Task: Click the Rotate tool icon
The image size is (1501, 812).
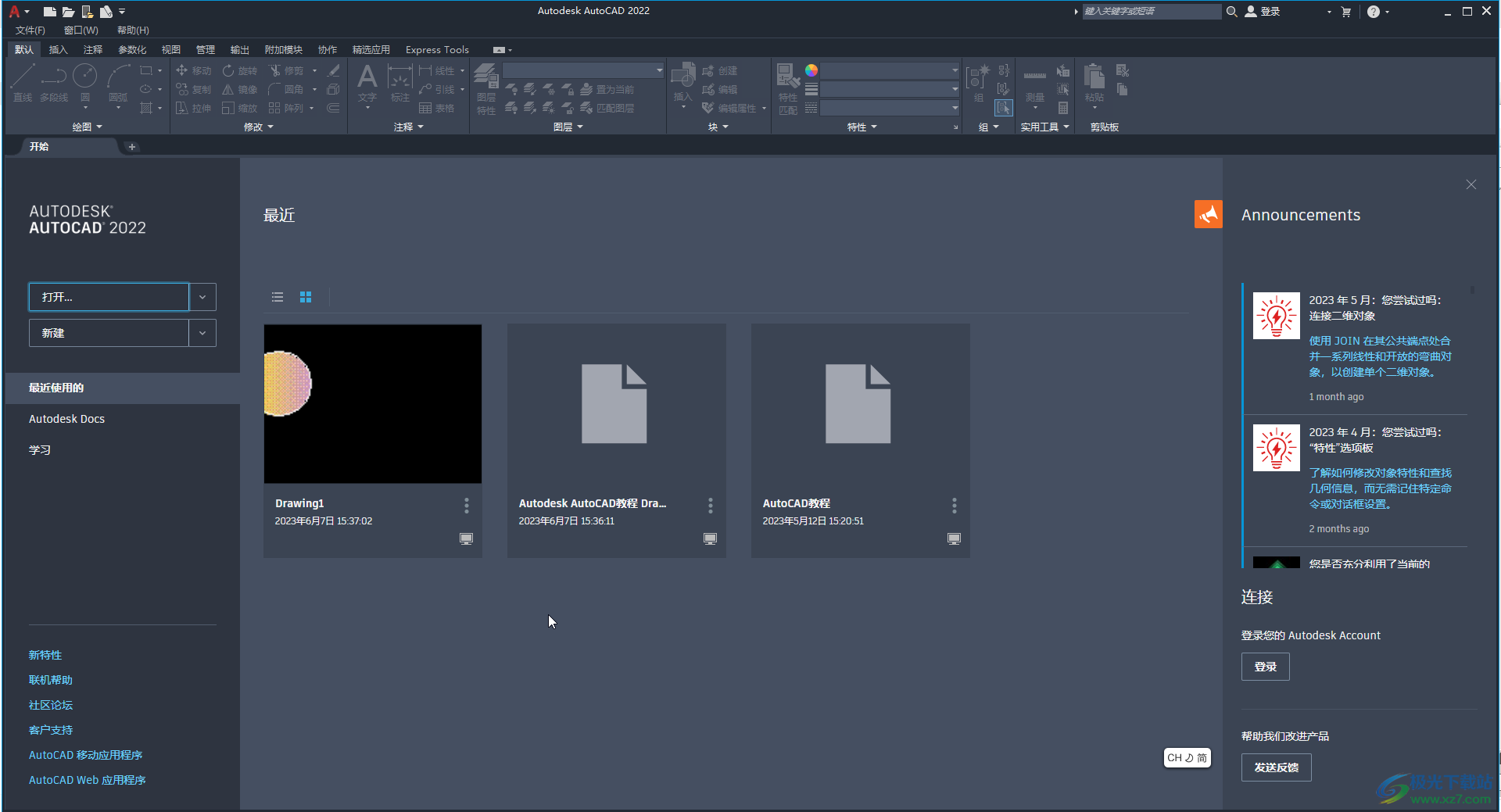Action: point(228,70)
